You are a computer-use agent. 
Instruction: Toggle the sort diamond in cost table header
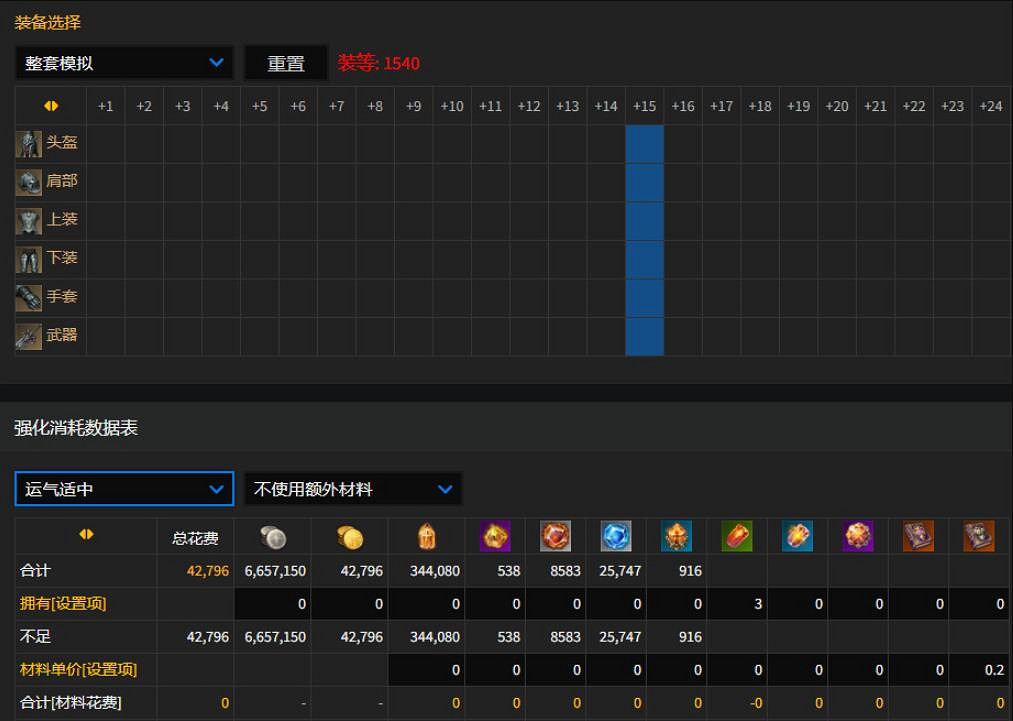pos(87,536)
